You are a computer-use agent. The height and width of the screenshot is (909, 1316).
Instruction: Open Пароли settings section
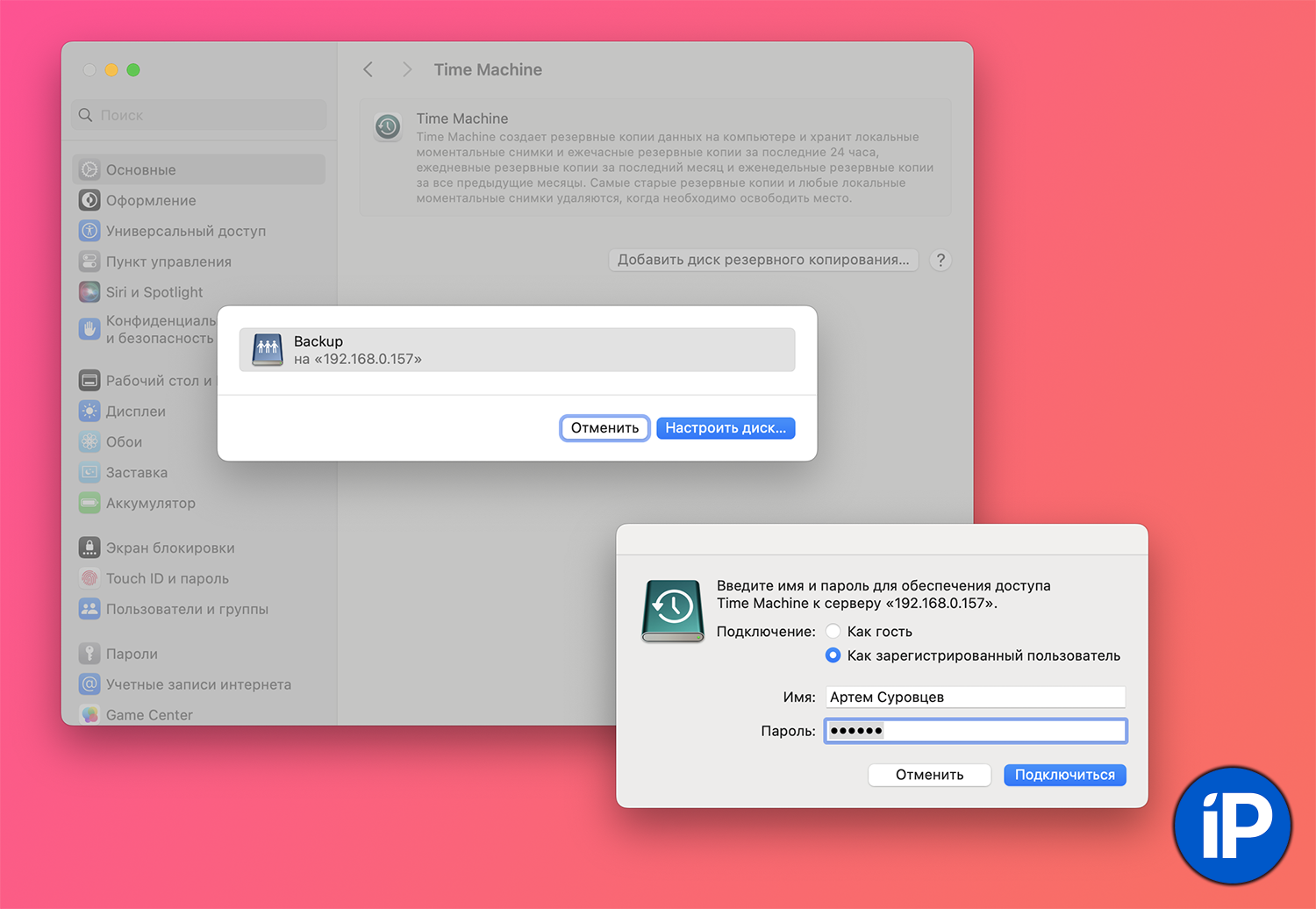[x=199, y=655]
